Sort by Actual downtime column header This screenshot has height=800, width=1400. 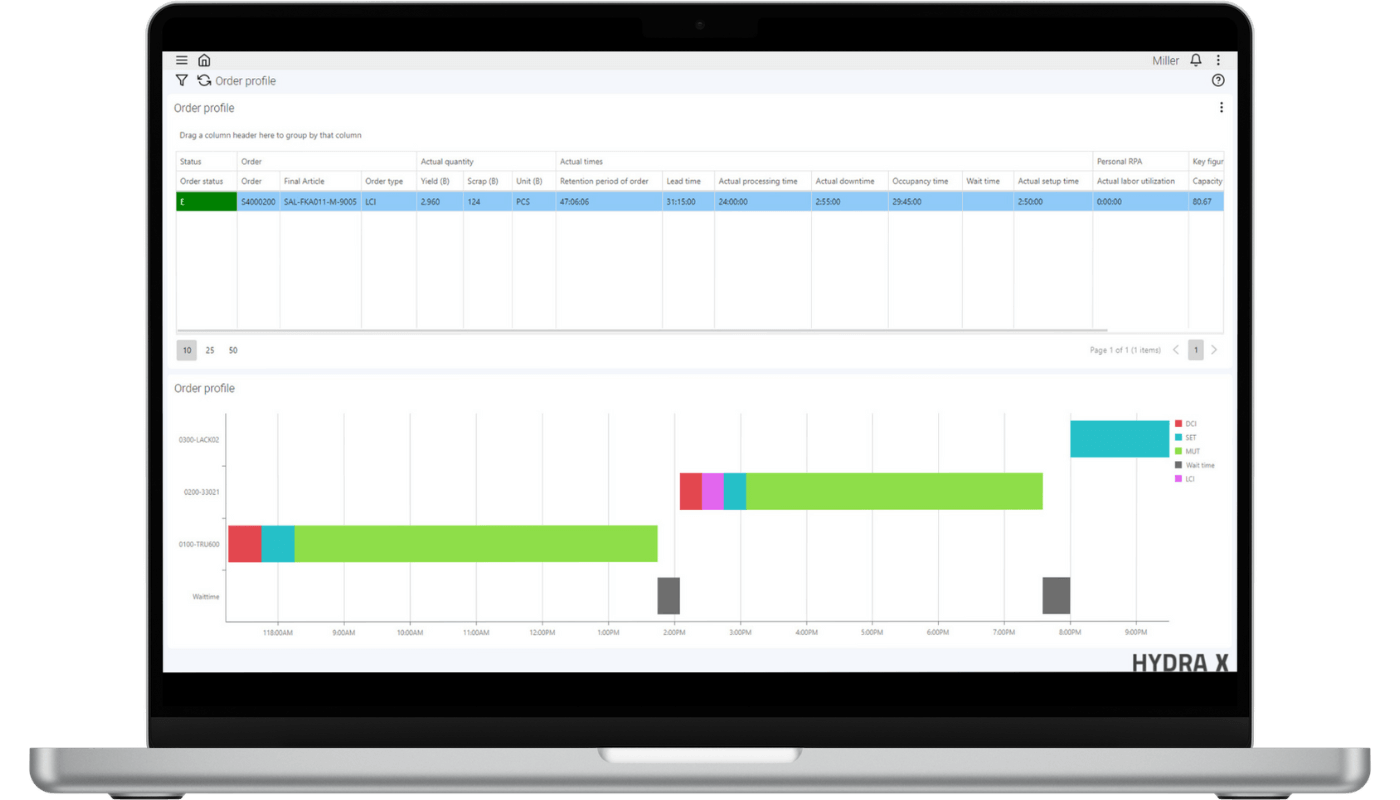(850, 181)
